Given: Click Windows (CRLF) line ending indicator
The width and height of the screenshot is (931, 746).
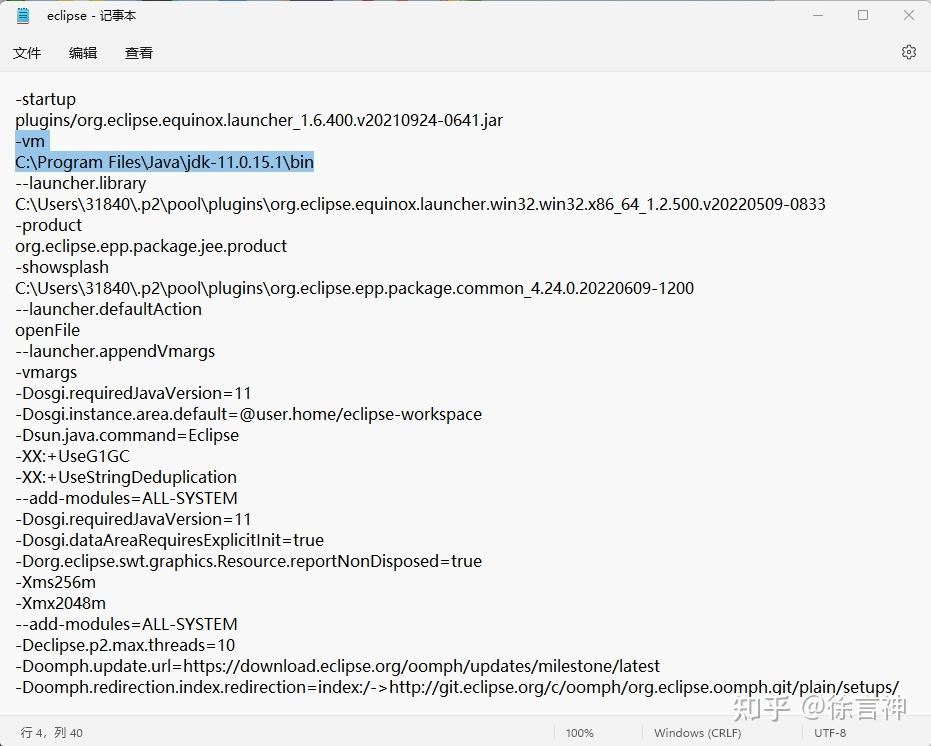Looking at the screenshot, I should click(x=698, y=733).
